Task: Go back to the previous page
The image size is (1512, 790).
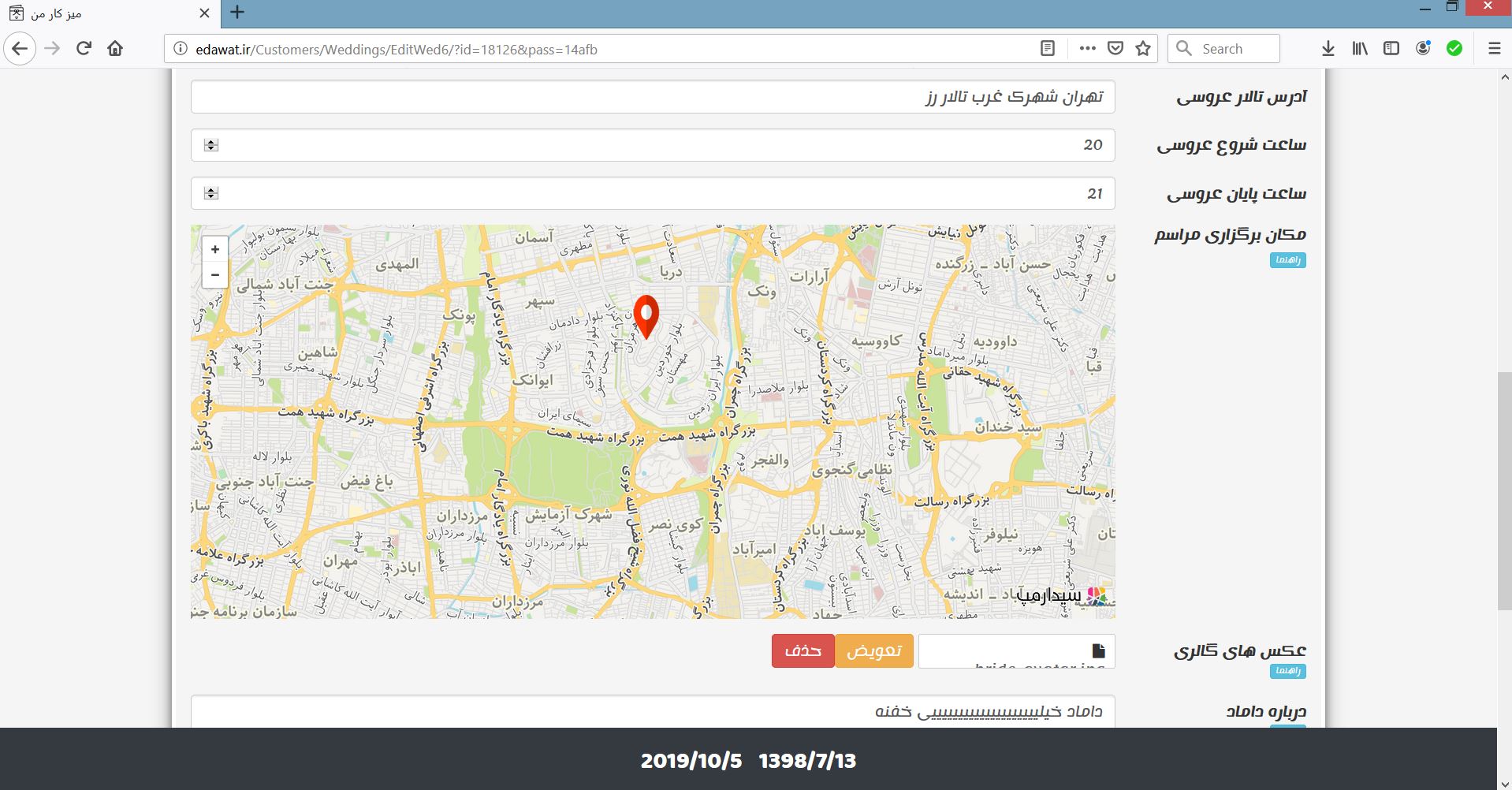Action: click(x=20, y=49)
